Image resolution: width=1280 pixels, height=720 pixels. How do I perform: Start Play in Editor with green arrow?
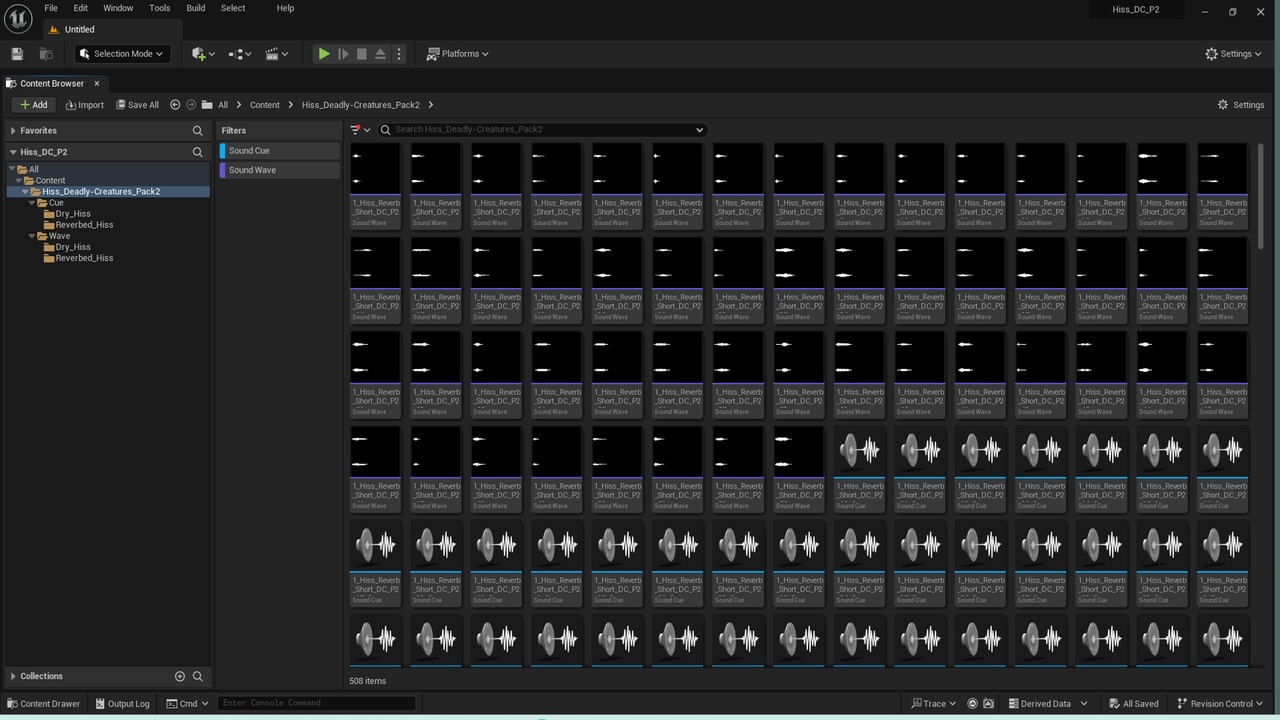pyautogui.click(x=324, y=54)
